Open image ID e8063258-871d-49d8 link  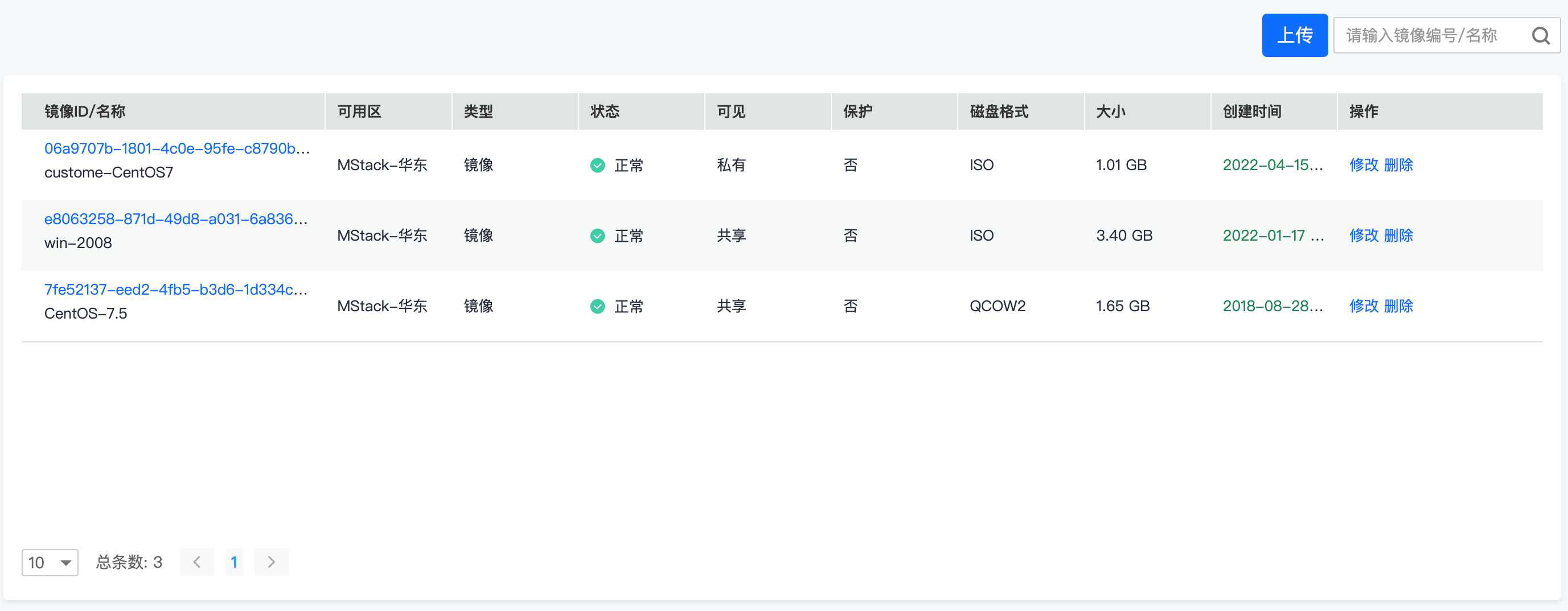176,219
